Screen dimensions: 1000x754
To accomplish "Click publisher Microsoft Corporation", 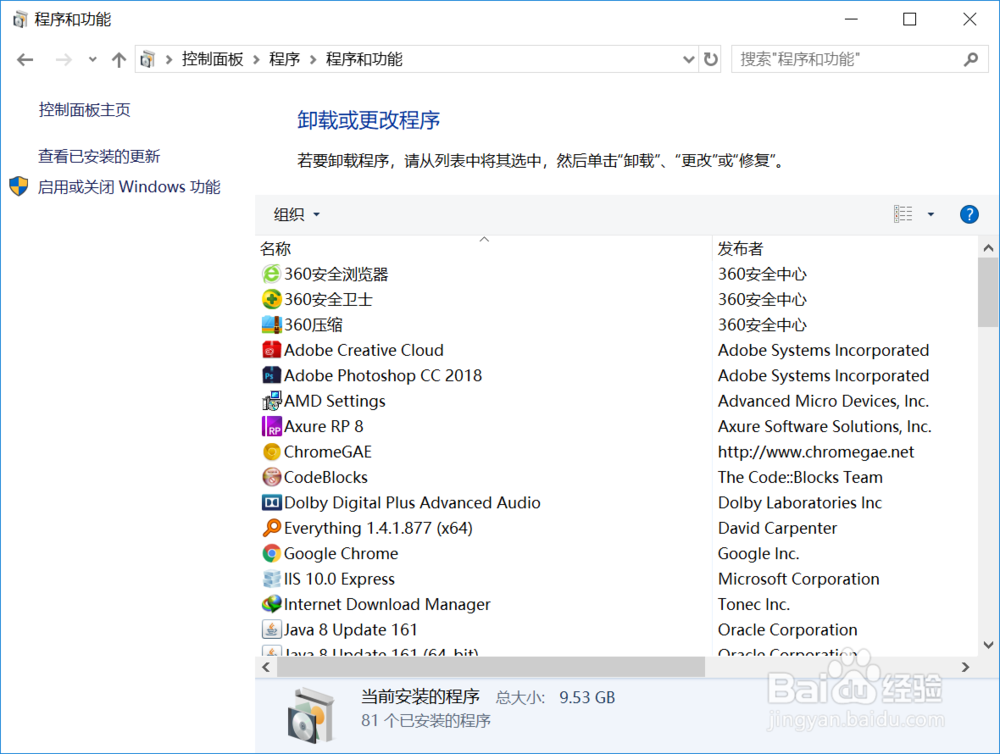I will [798, 579].
